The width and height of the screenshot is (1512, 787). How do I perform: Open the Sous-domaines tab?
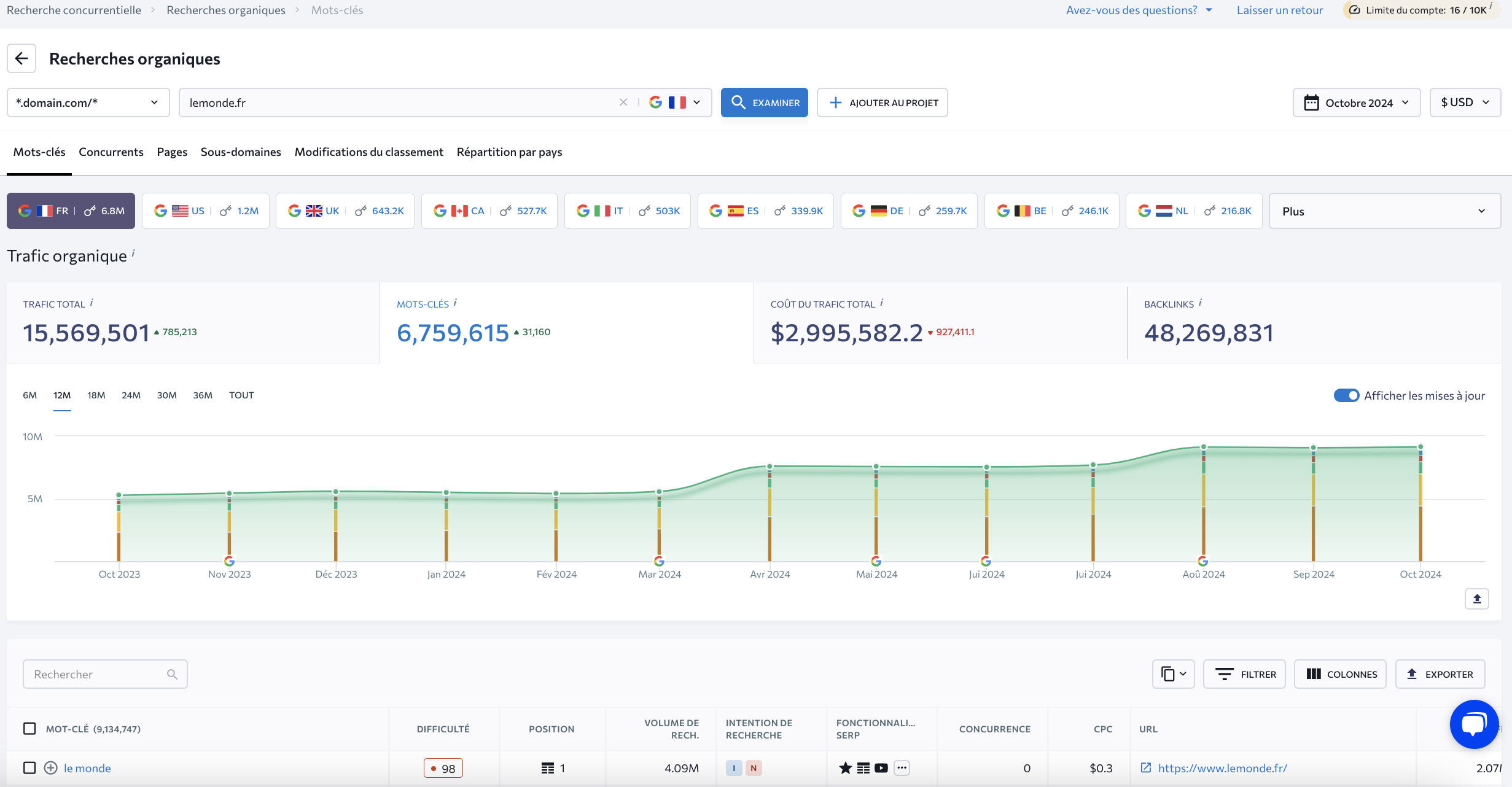click(241, 152)
